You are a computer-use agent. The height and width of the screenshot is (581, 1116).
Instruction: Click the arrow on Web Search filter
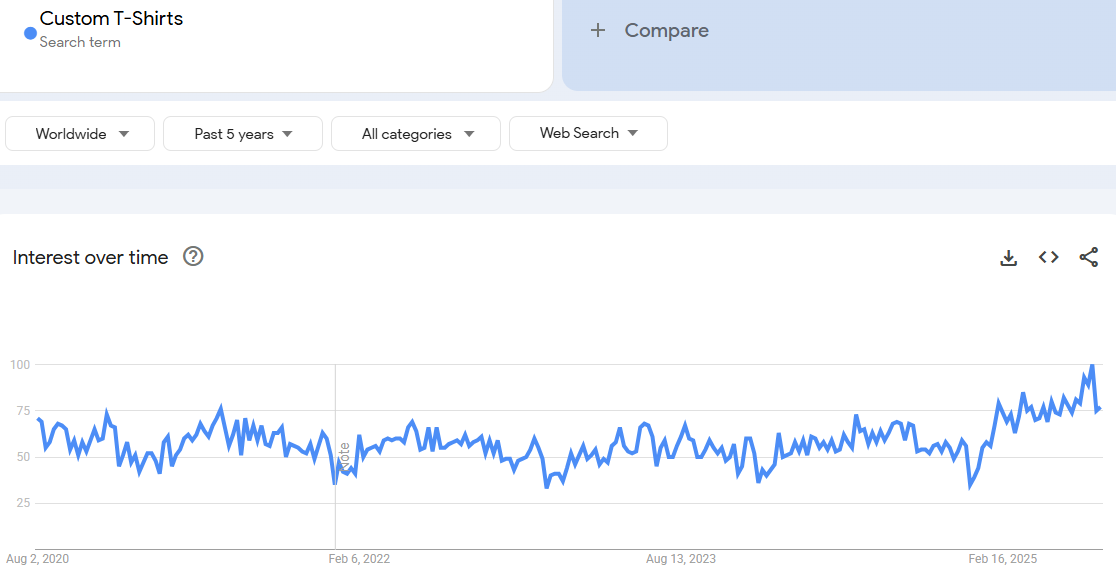[x=632, y=134]
